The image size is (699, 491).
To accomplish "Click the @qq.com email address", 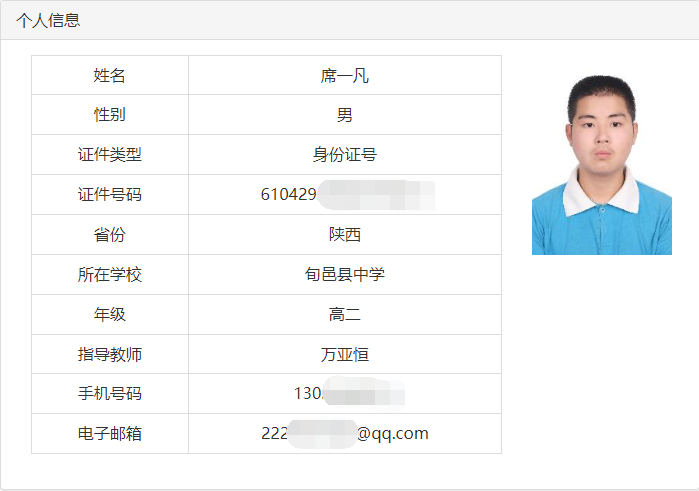I will pos(345,433).
